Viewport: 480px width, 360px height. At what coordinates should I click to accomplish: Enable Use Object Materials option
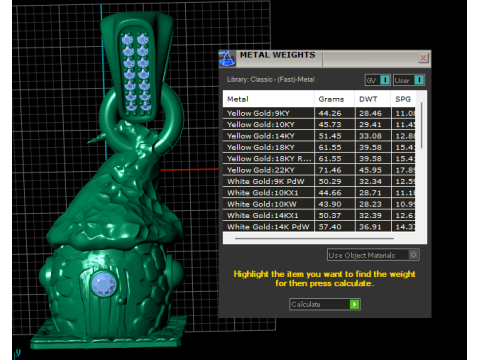coord(373,255)
